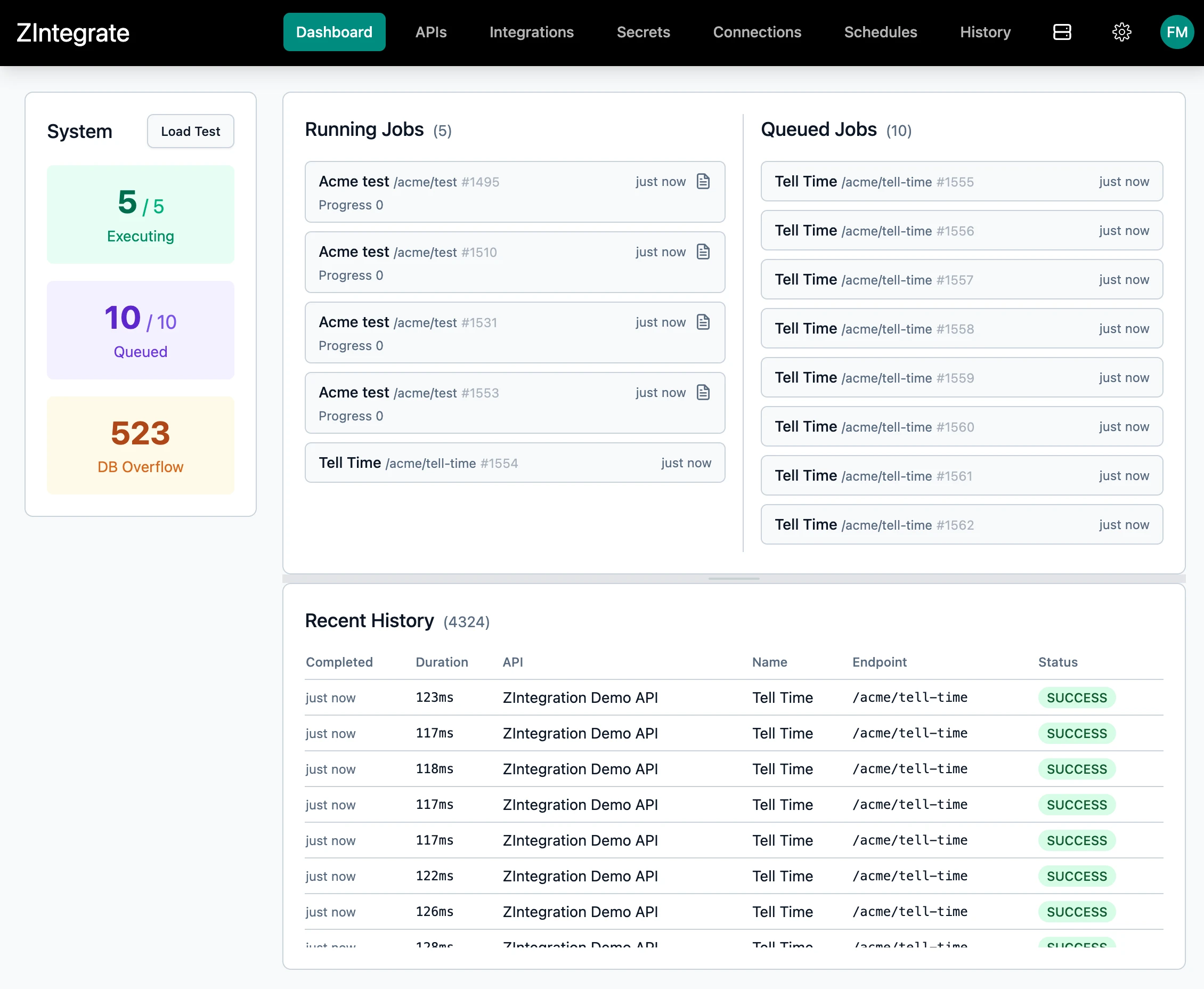Open settings gear in top navigation
Screen dimensions: 1204x989
point(1121,32)
